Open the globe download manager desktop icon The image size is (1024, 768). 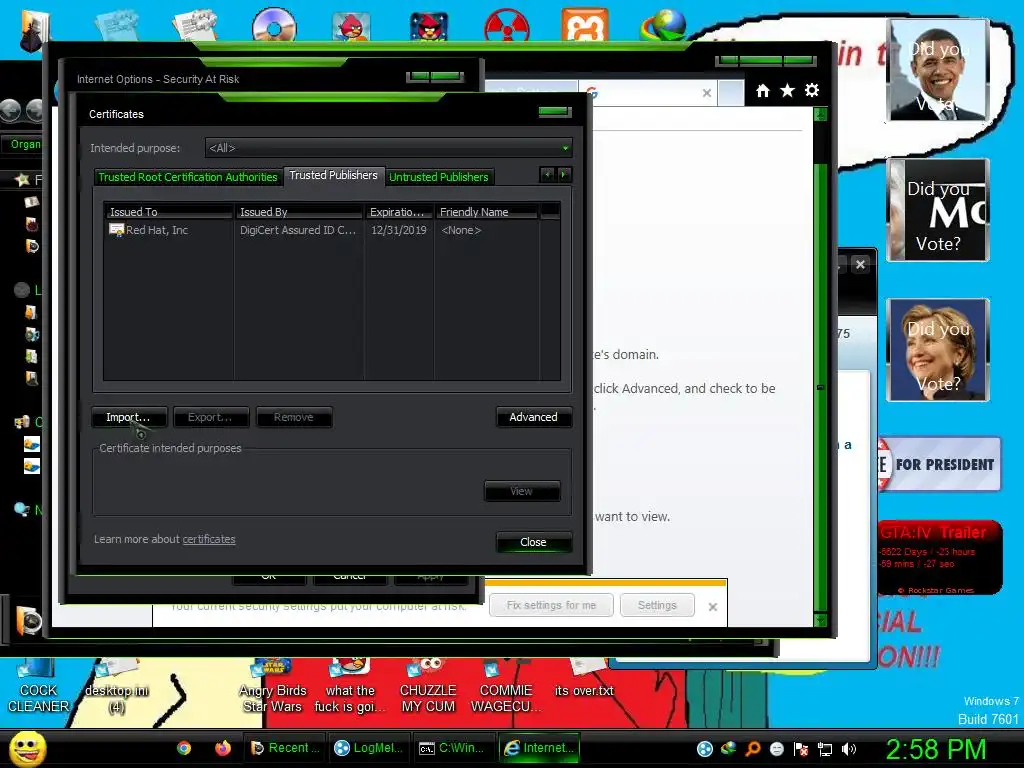tap(663, 25)
